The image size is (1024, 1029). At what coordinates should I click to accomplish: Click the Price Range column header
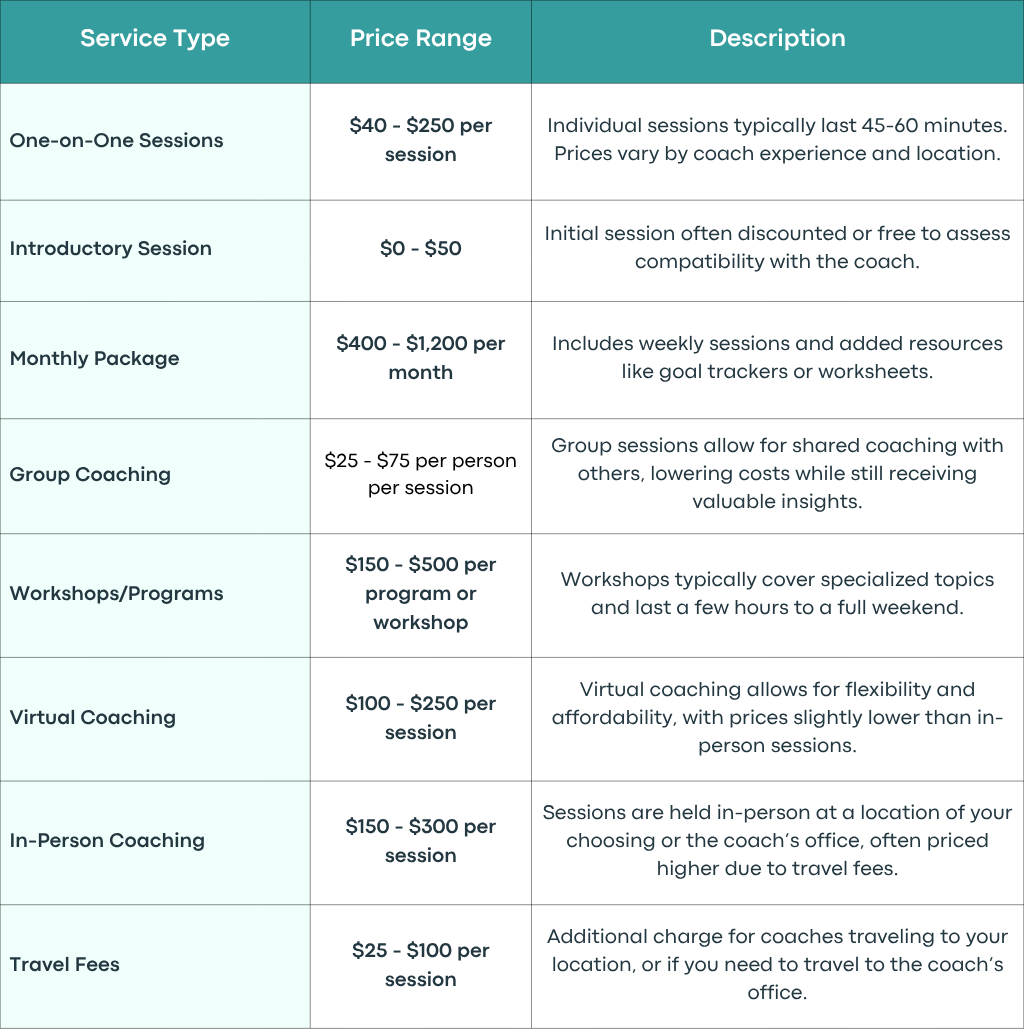click(421, 39)
